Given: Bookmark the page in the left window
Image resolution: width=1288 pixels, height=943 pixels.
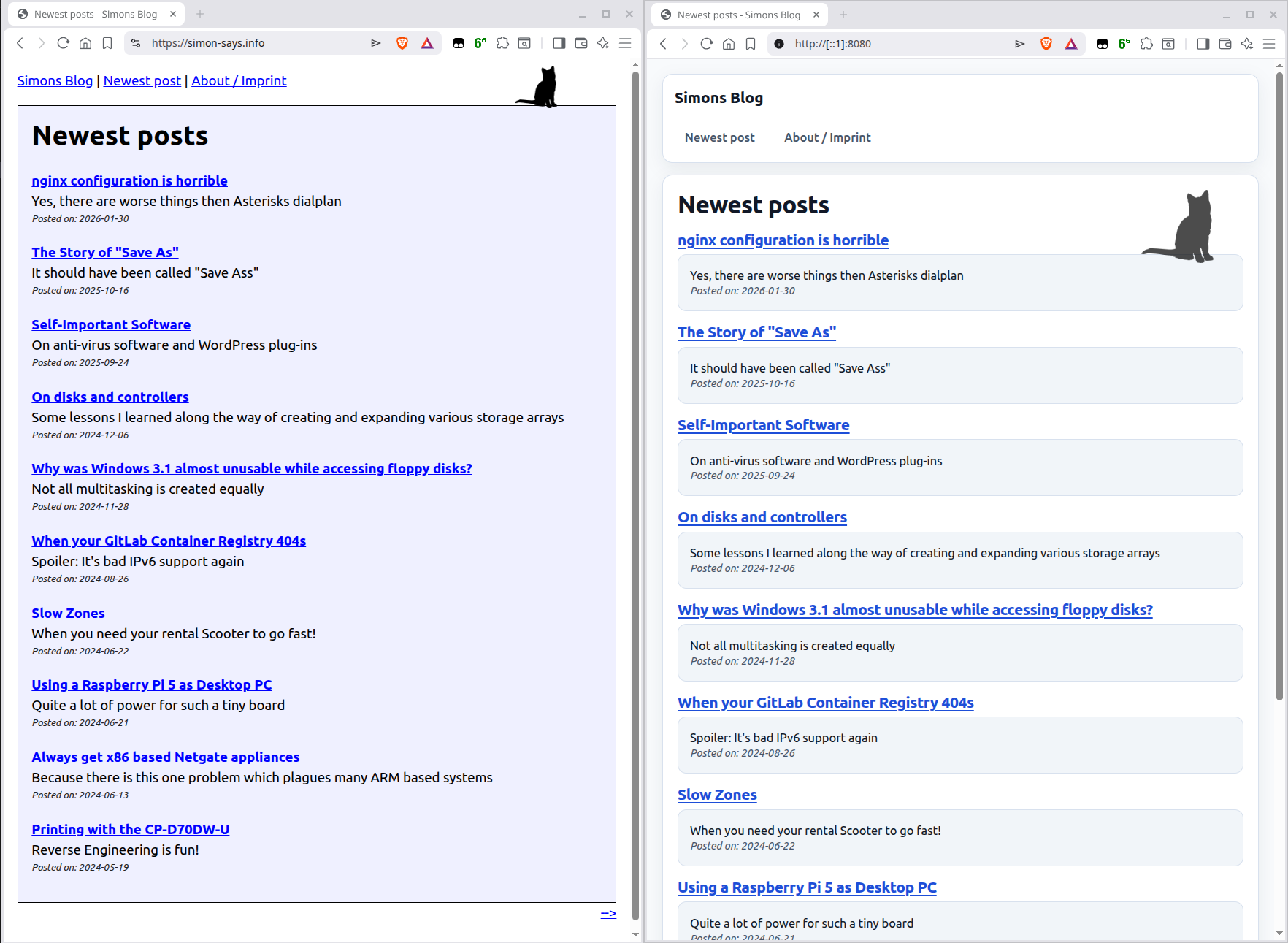Looking at the screenshot, I should click(107, 43).
